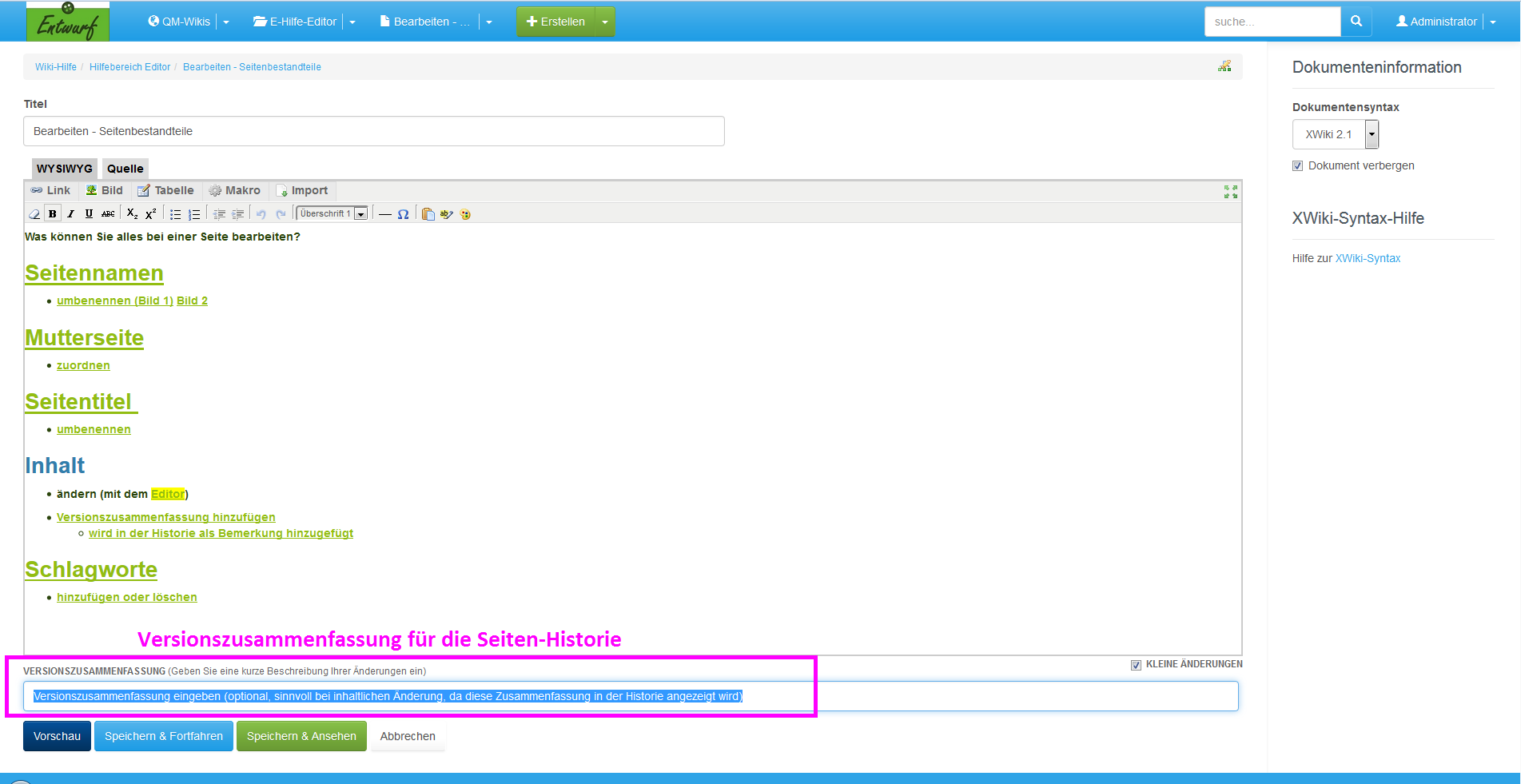This screenshot has height=784, width=1521.
Task: Toggle bold formatting in editor toolbar
Action: click(53, 214)
